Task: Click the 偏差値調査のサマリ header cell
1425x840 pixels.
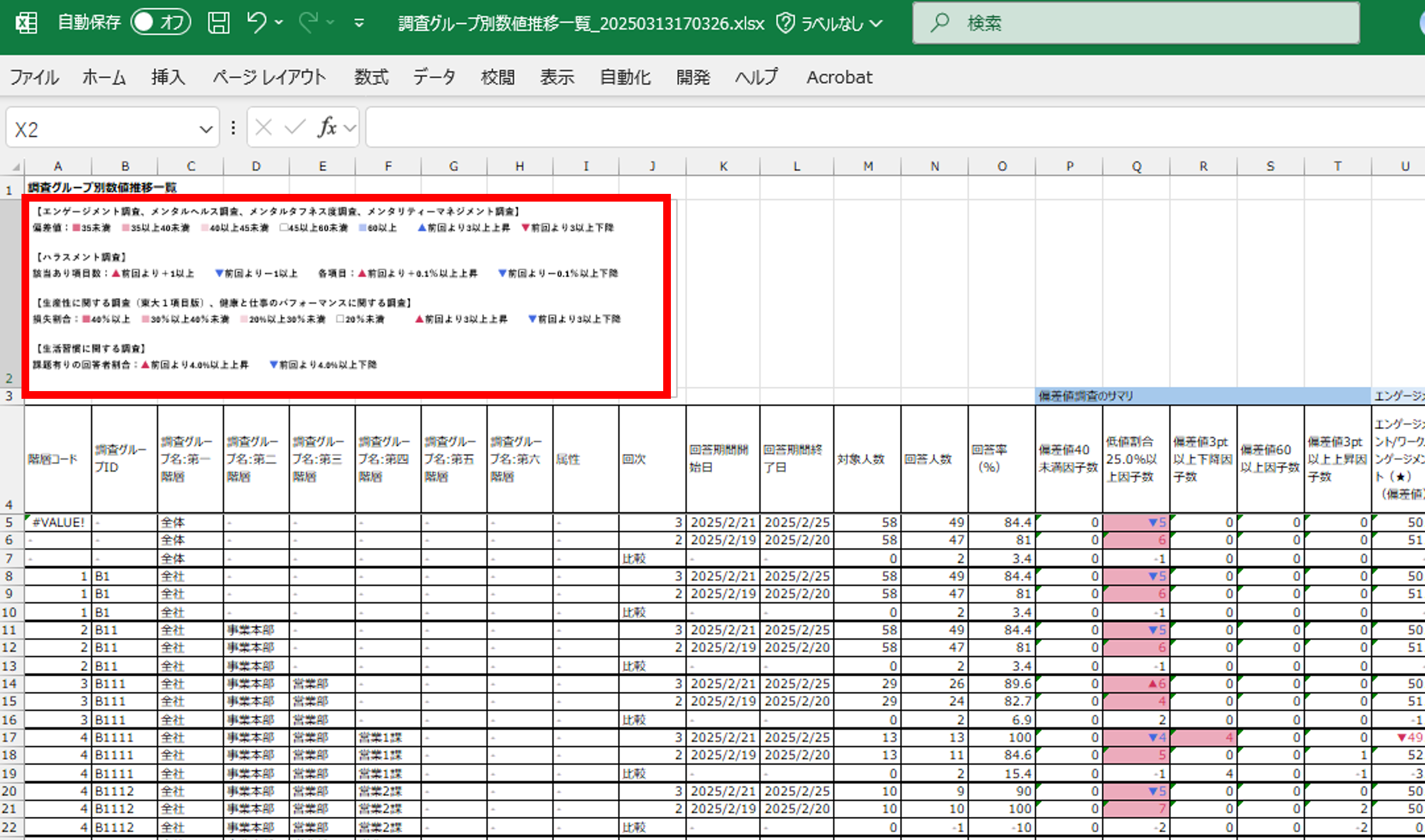Action: point(1202,396)
